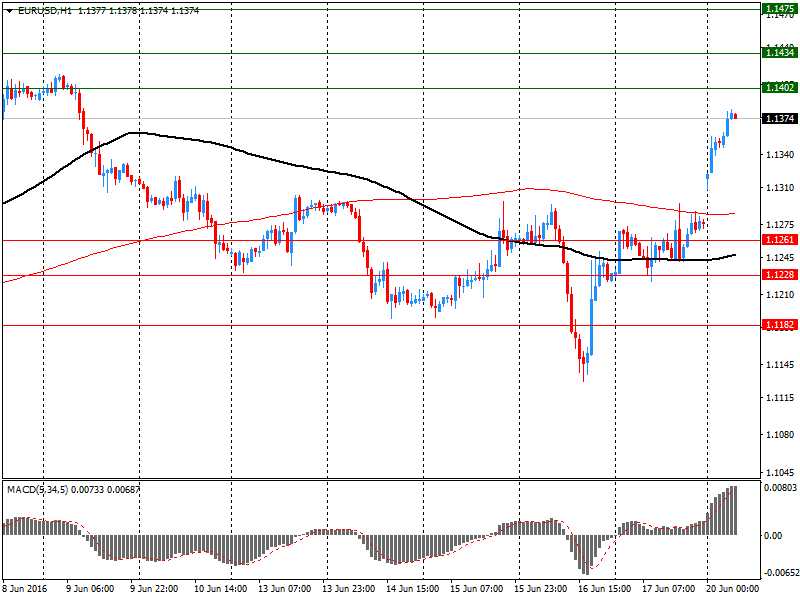The width and height of the screenshot is (800, 600).
Task: Click the 13 Jun 07:00 time label
Action: (284, 589)
